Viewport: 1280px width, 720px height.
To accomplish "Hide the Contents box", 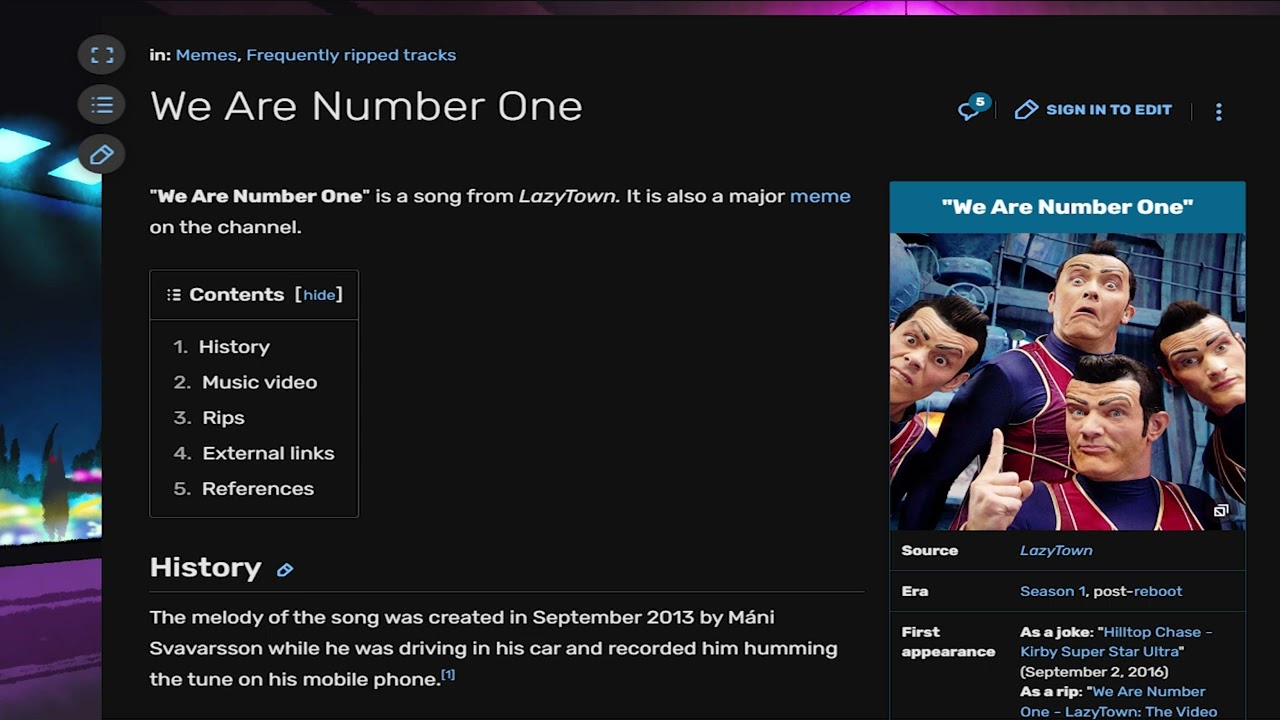I will (x=319, y=295).
